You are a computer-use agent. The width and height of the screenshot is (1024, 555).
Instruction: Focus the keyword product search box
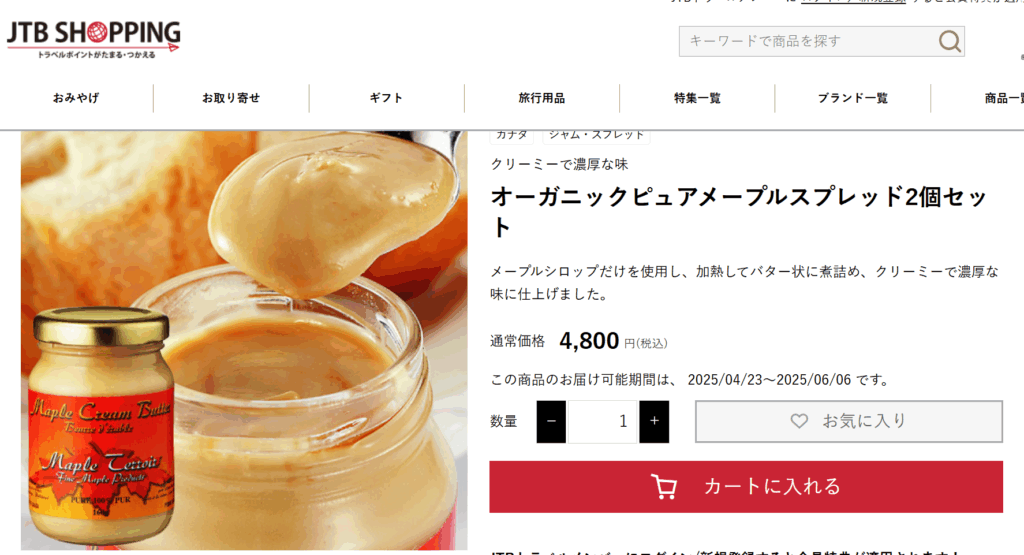tap(808, 41)
